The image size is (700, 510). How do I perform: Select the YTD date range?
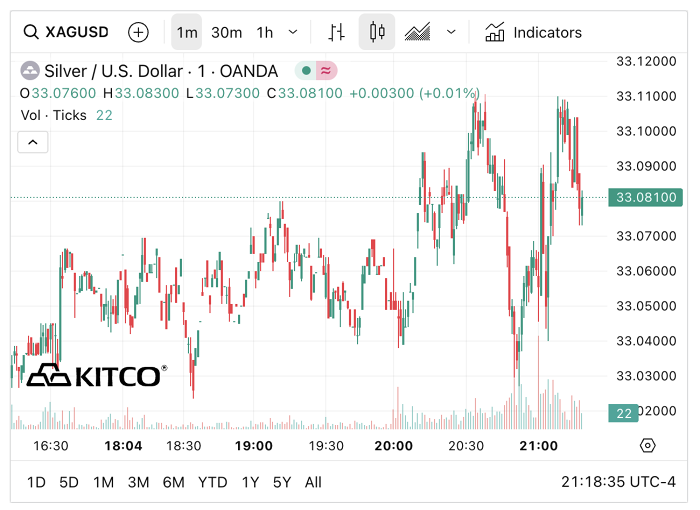coord(212,482)
